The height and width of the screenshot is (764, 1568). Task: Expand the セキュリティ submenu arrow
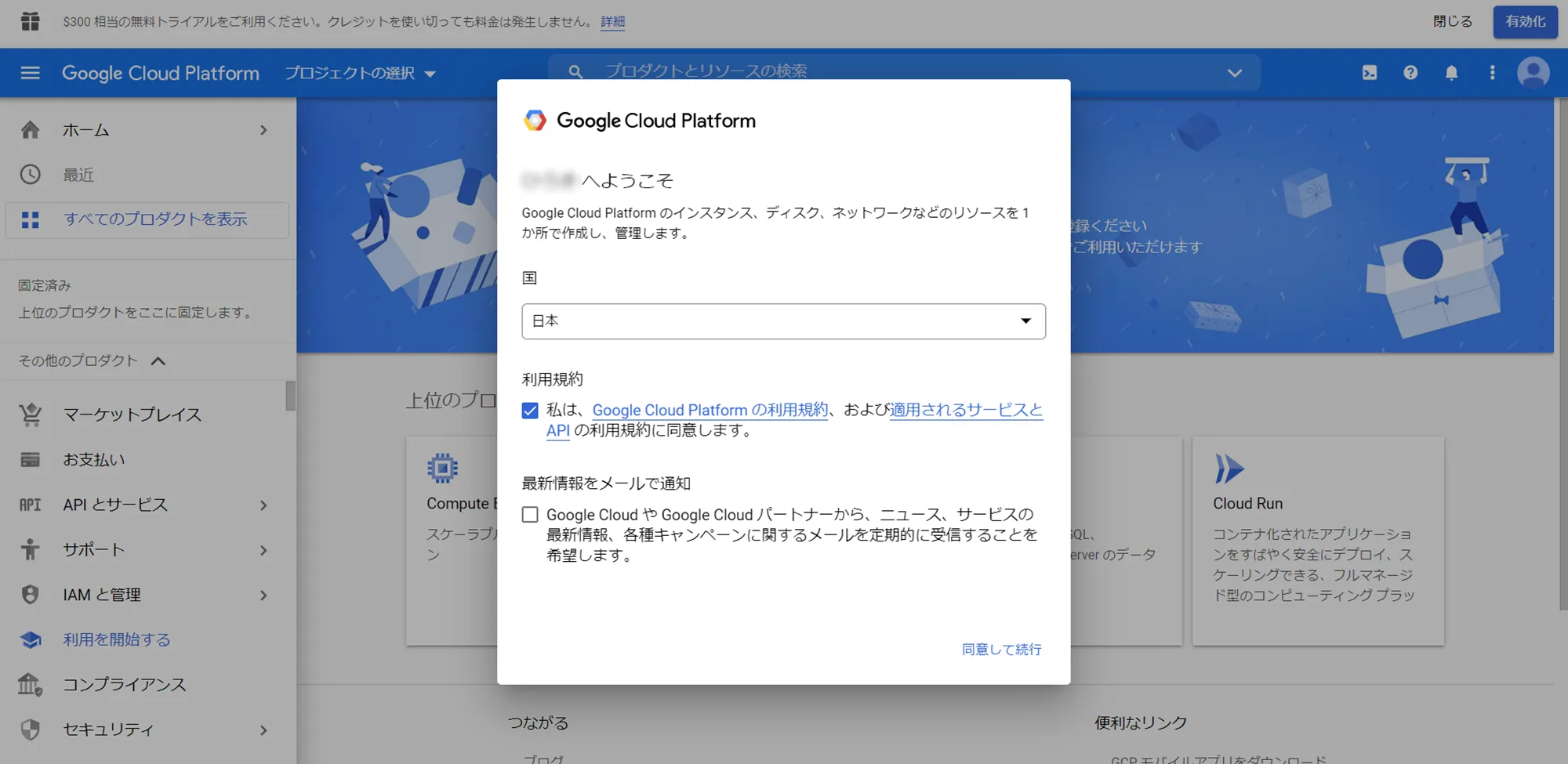[x=263, y=730]
